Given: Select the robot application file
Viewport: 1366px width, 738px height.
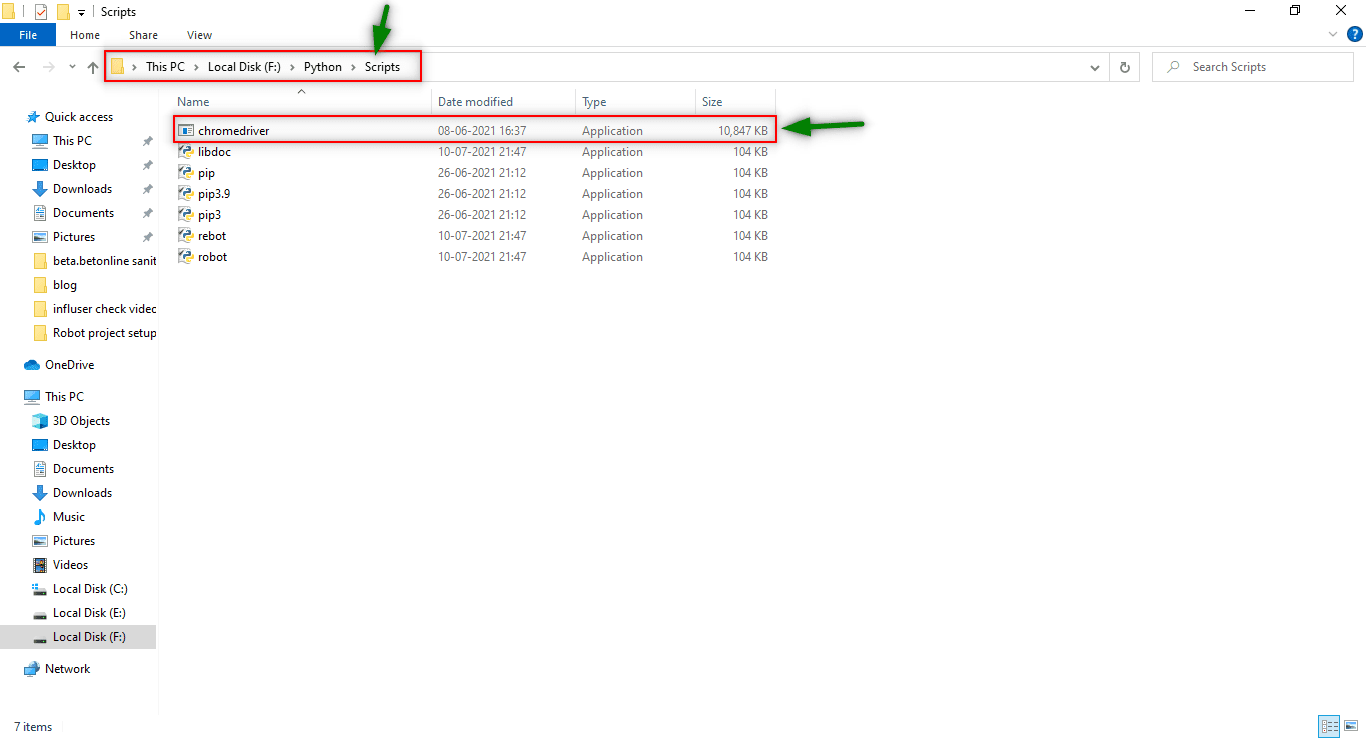Looking at the screenshot, I should 212,257.
